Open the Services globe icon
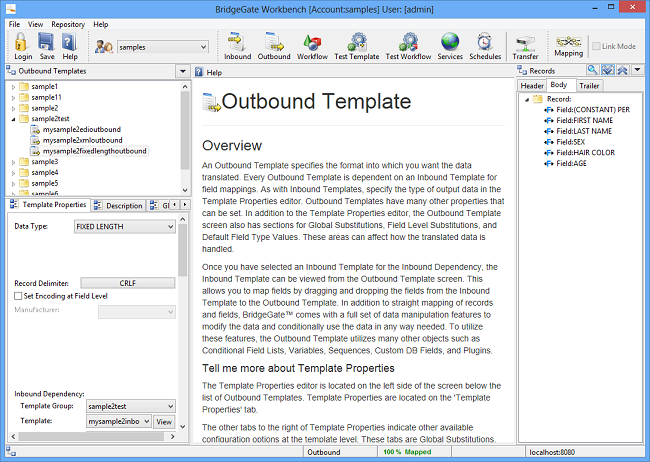 coord(450,46)
